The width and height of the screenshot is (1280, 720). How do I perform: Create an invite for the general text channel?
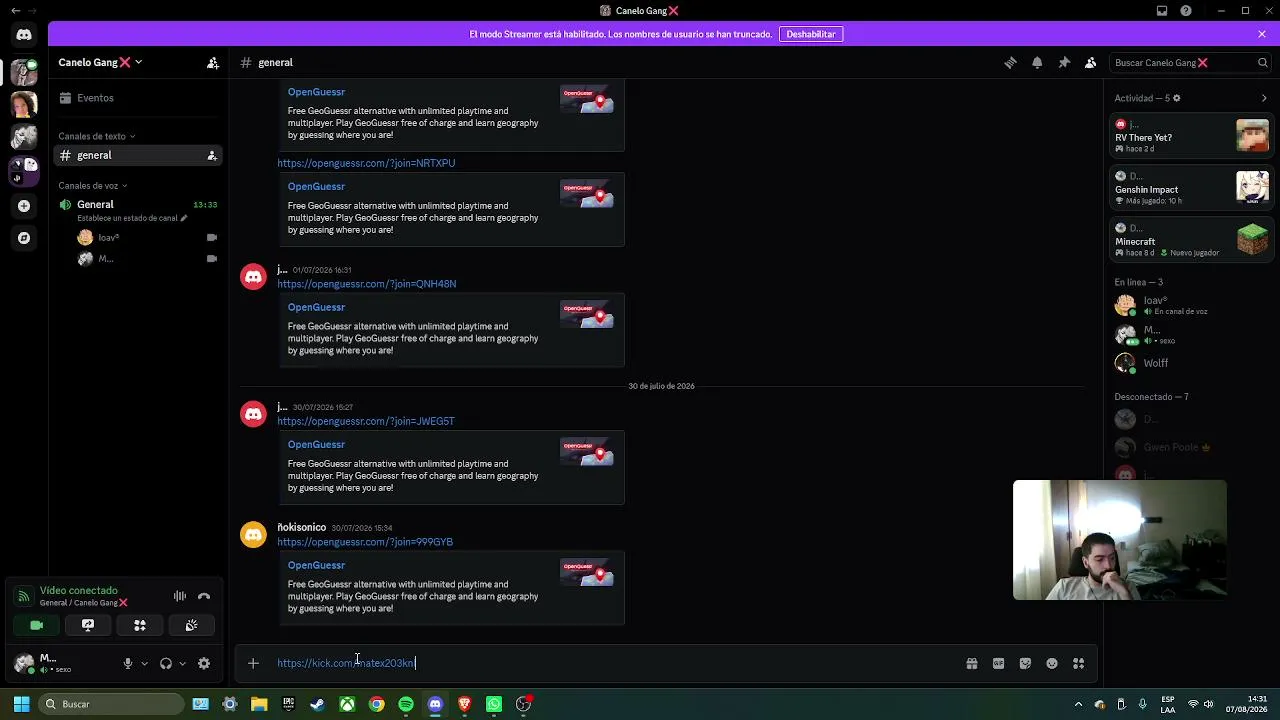click(x=212, y=156)
